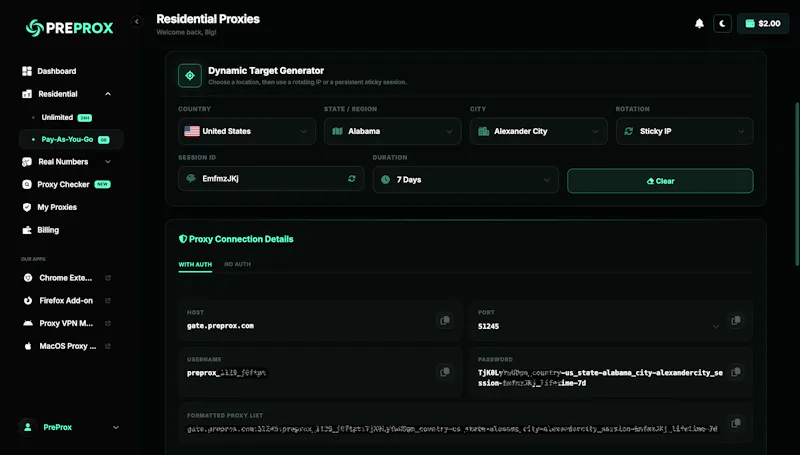Click the page vertical scrollbar

click(x=797, y=184)
